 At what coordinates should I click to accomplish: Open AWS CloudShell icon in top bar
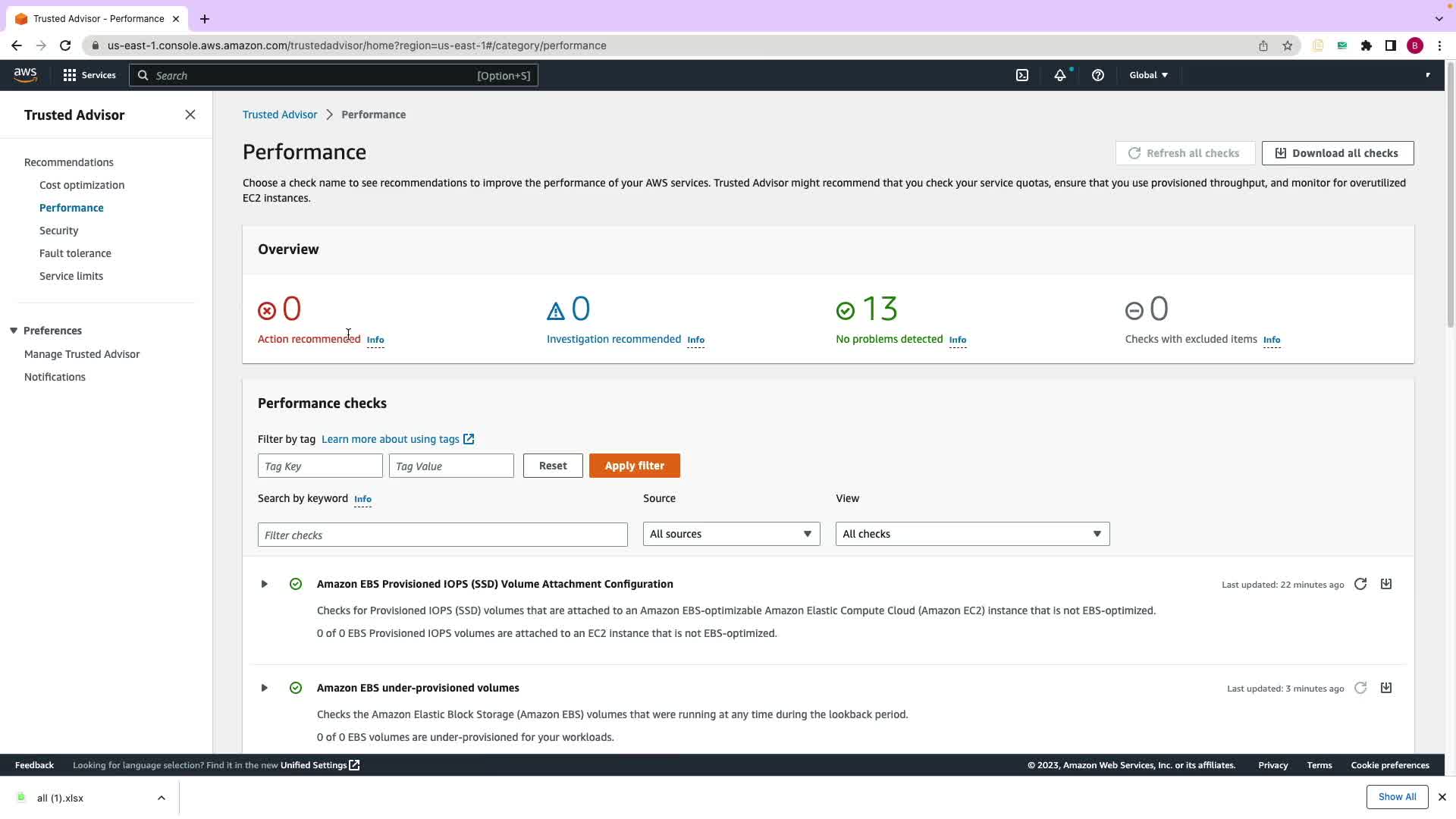[1022, 75]
